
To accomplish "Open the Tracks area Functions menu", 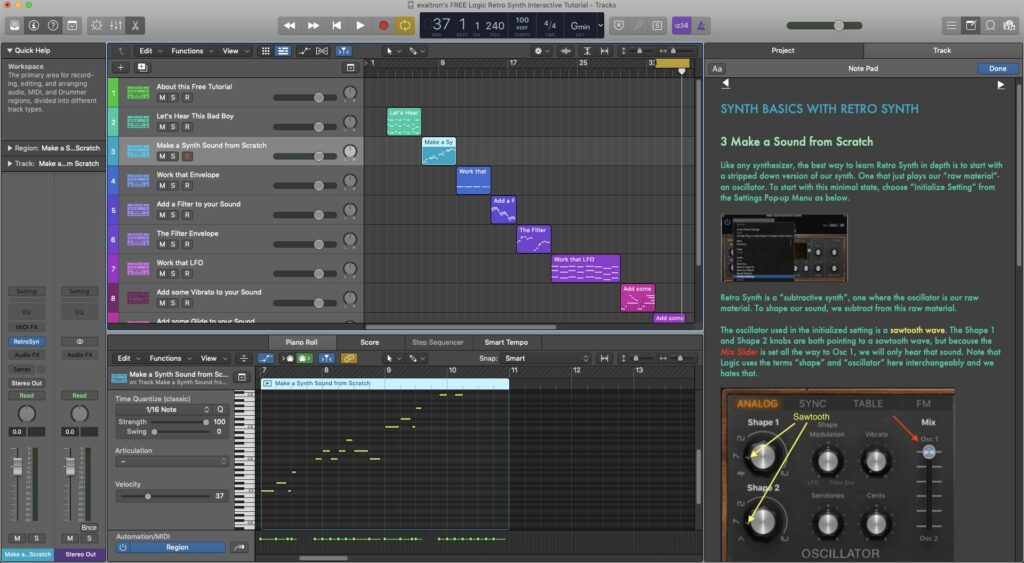I will [192, 51].
